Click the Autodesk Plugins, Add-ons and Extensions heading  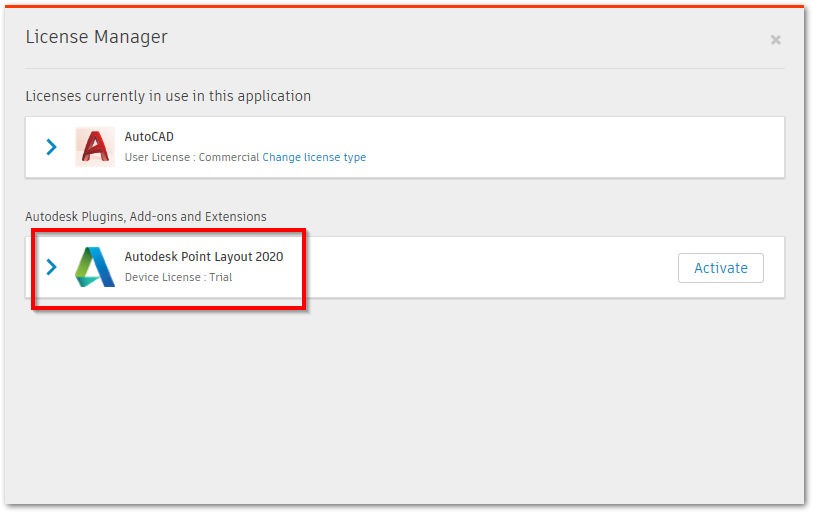click(146, 216)
